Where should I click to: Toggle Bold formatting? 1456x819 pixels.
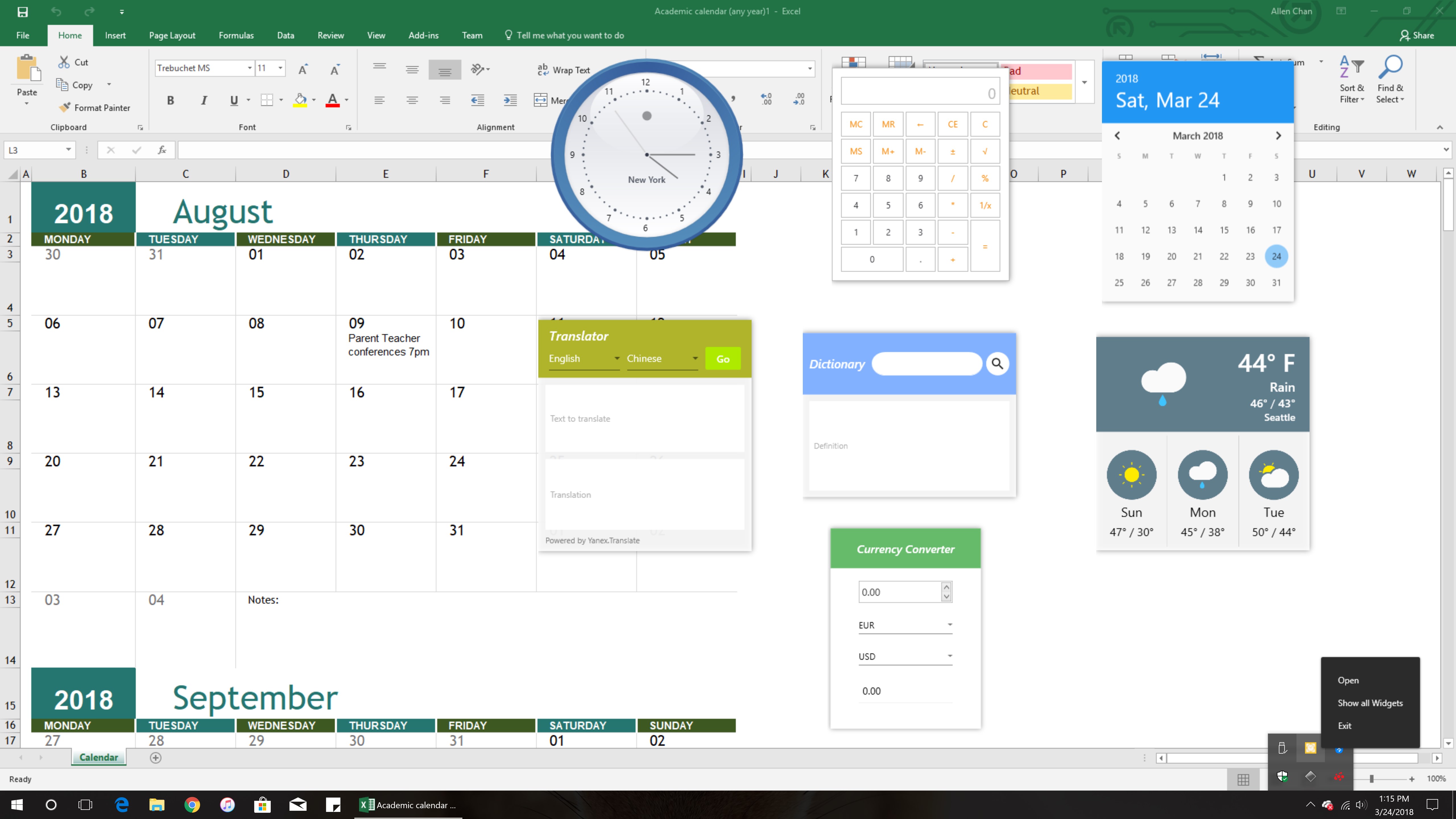pos(170,100)
